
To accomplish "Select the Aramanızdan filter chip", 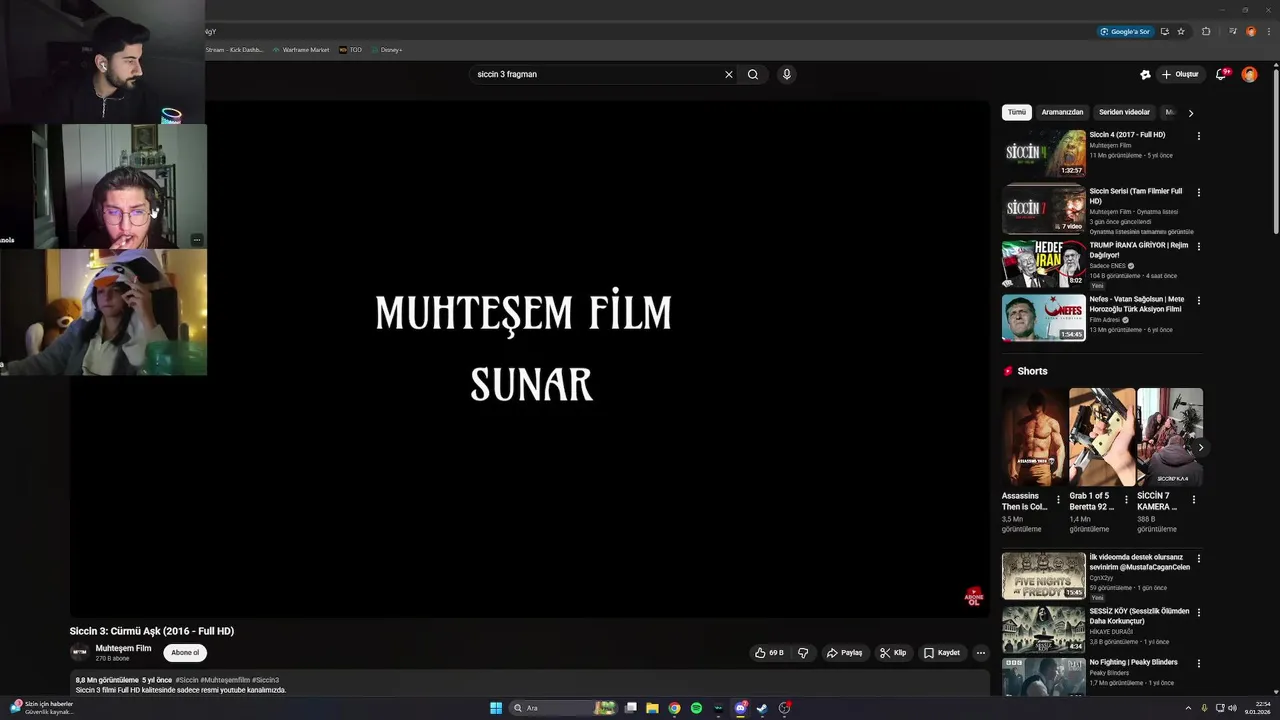I will (1062, 112).
